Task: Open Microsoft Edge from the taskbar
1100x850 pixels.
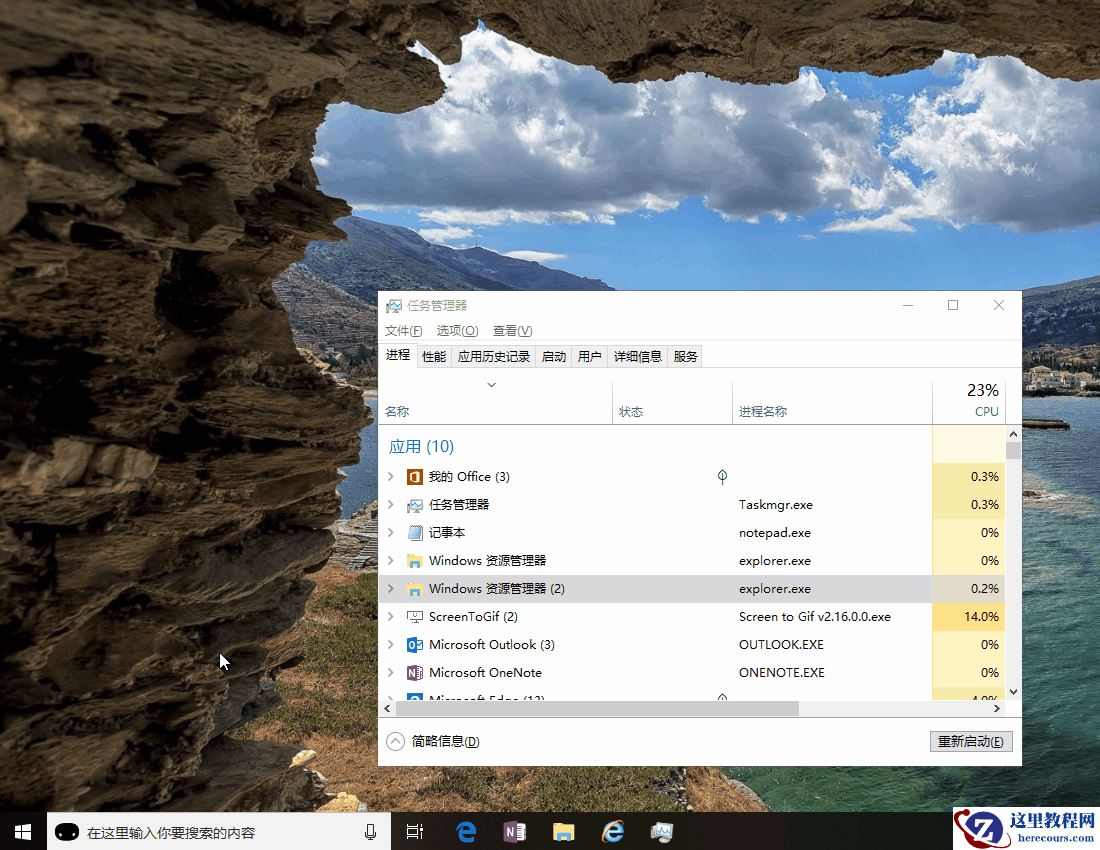Action: [x=465, y=831]
